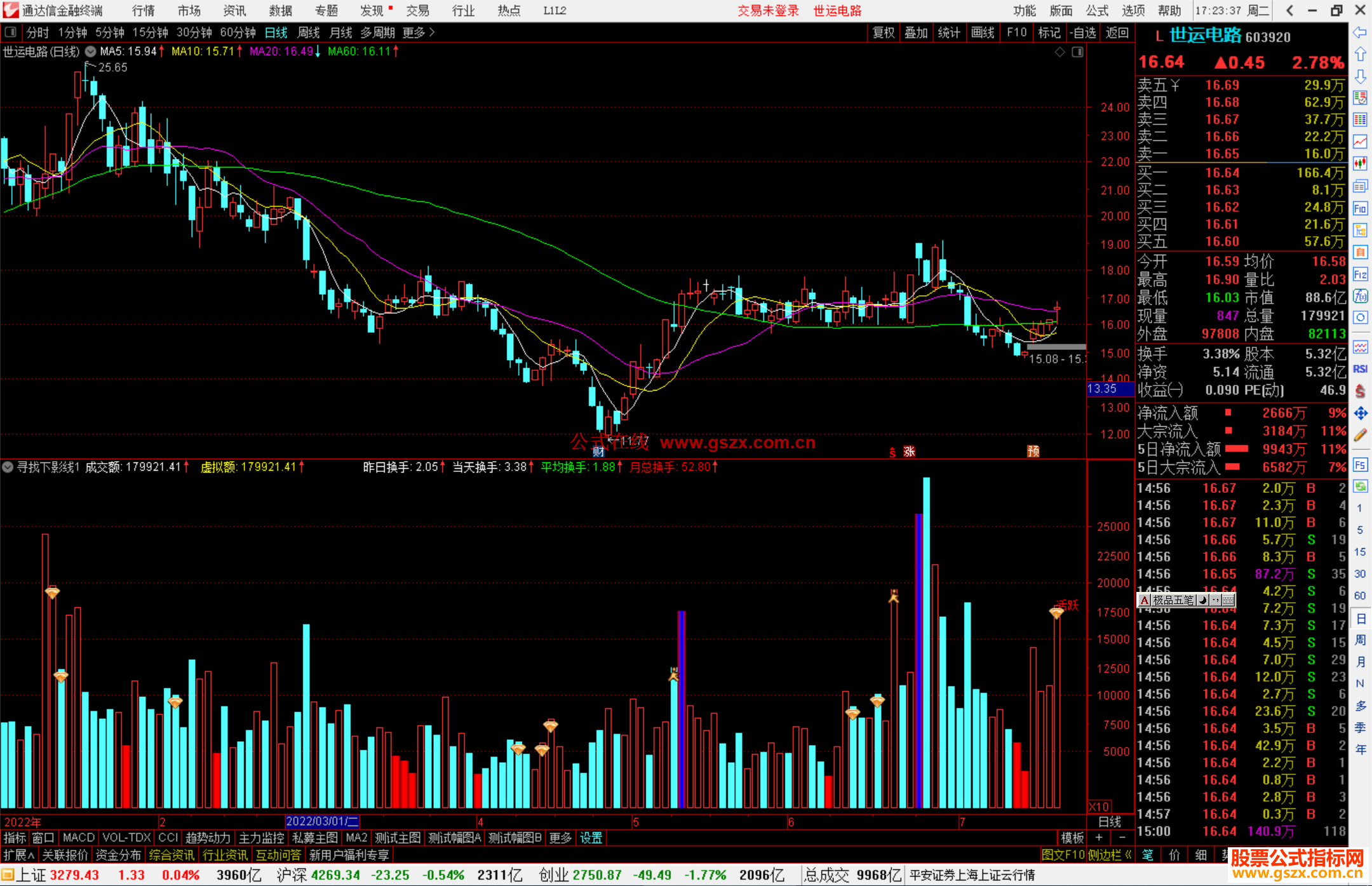This screenshot has width=1372, height=886.
Task: Toggle the side panel icon near chart corner
Action: (x=1077, y=52)
